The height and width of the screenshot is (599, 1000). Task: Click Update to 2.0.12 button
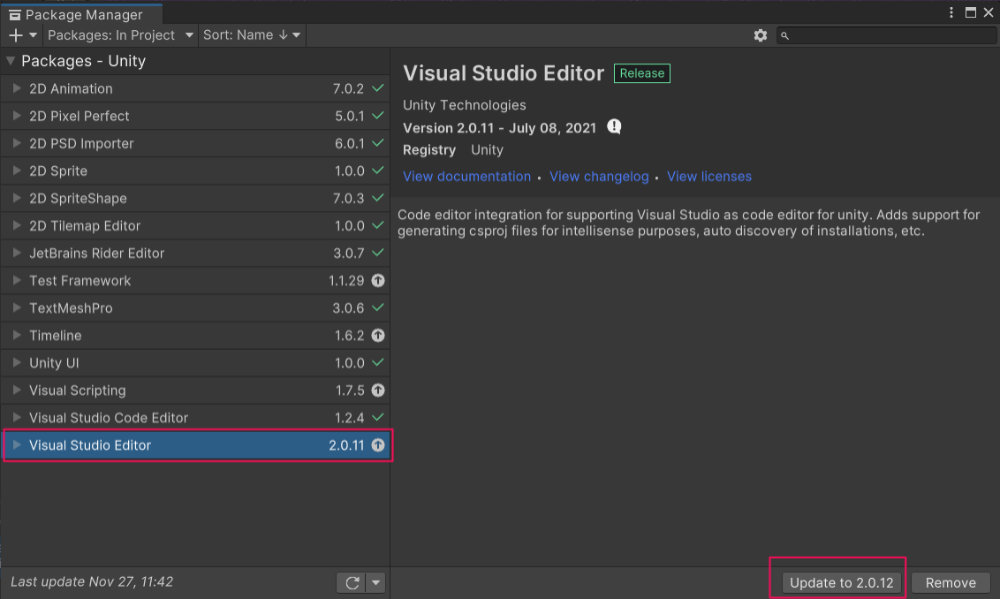click(x=841, y=582)
